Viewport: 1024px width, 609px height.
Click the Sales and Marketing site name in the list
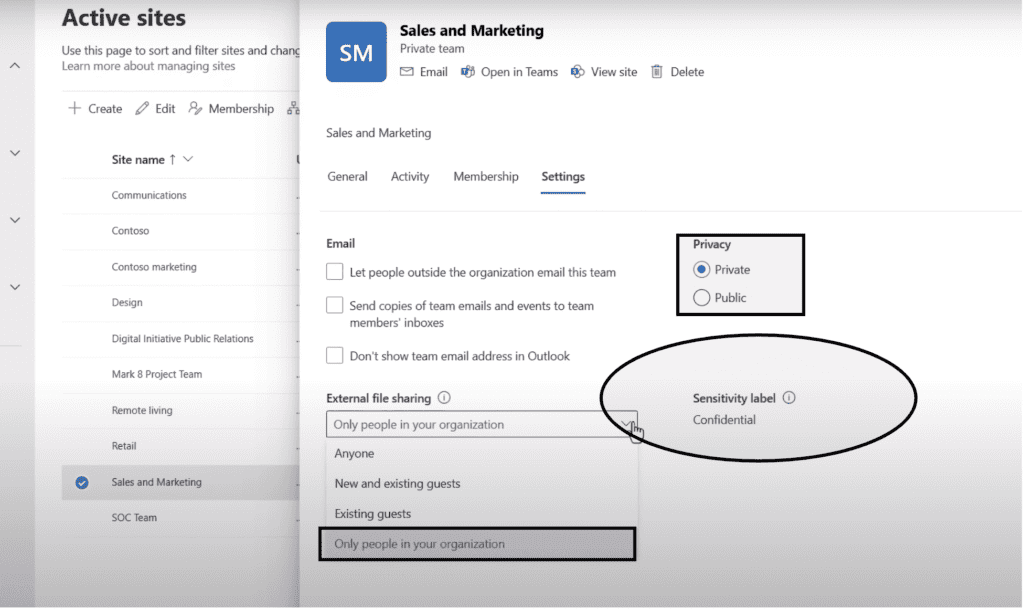coord(157,482)
